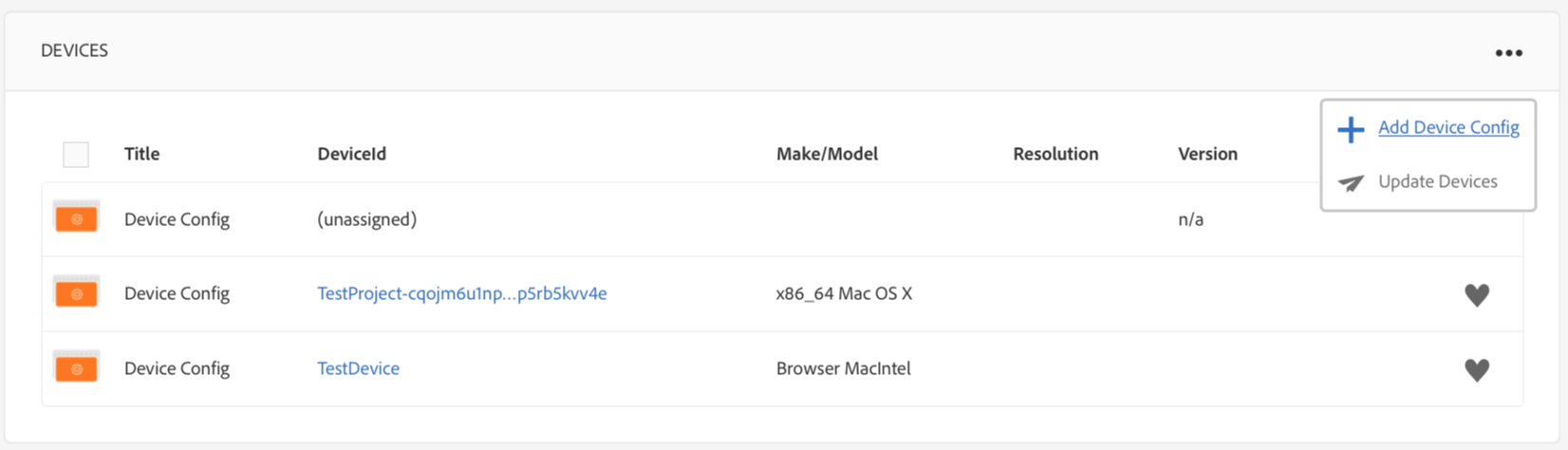Click the x86_64 Mac OS X cell
The width and height of the screenshot is (1568, 450).
click(x=844, y=293)
